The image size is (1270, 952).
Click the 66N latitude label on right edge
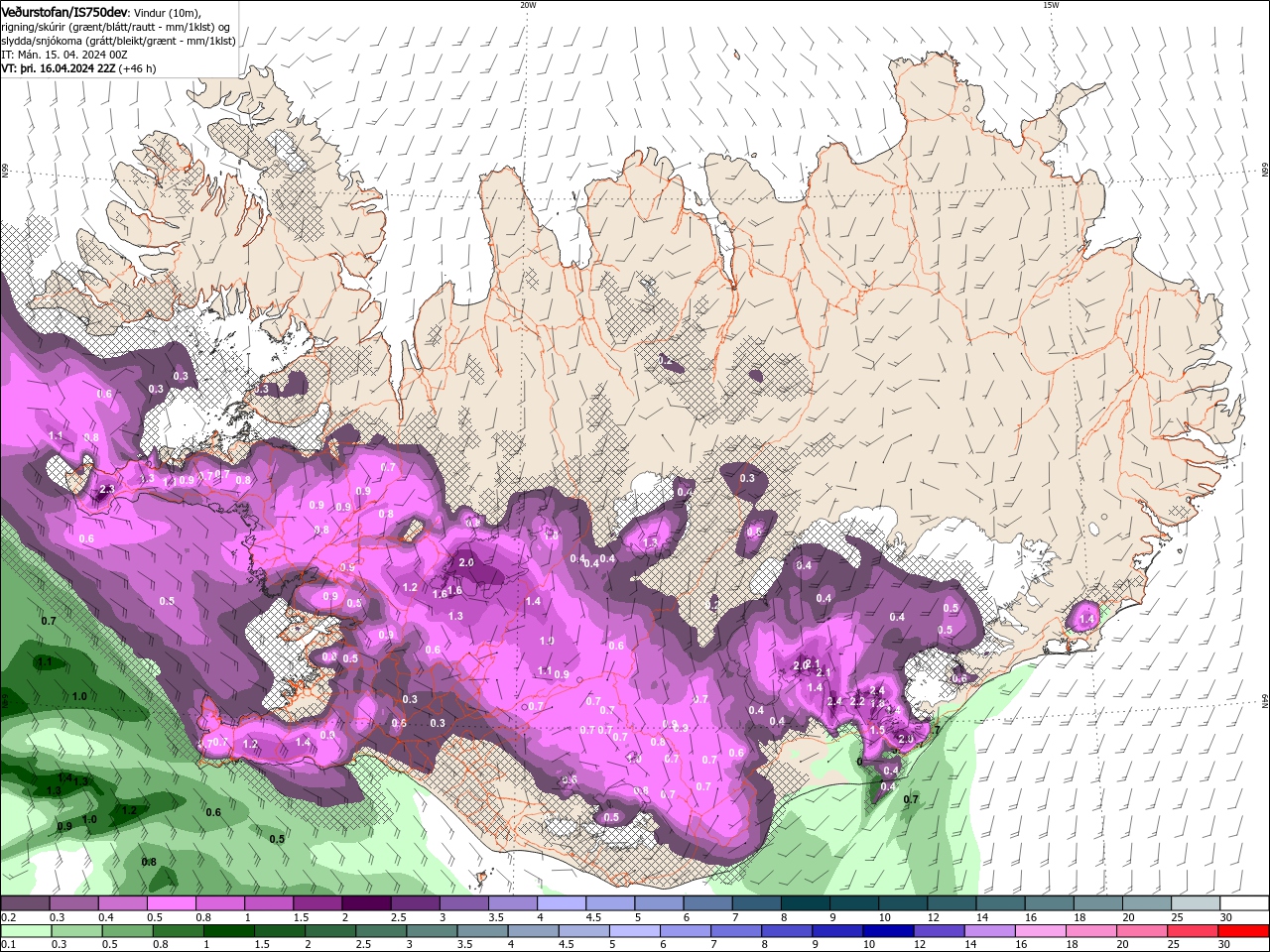coord(1264,170)
